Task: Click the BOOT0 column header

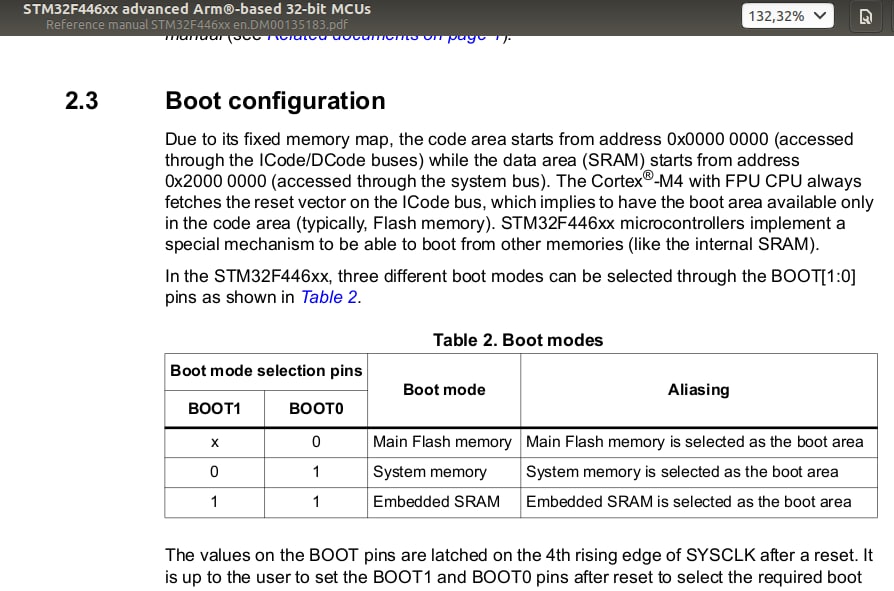Action: click(316, 409)
